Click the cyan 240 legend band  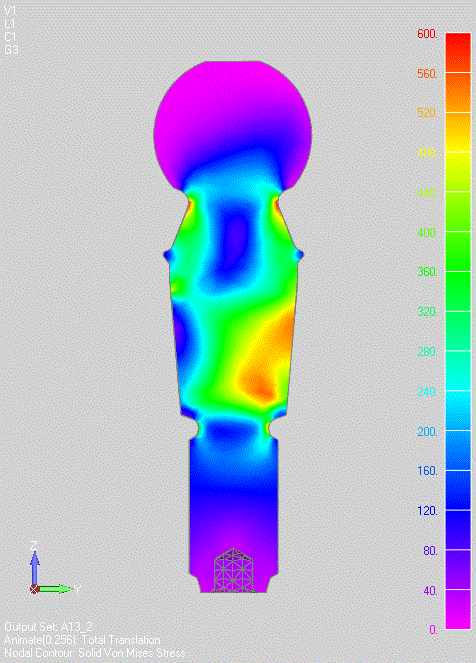click(458, 410)
